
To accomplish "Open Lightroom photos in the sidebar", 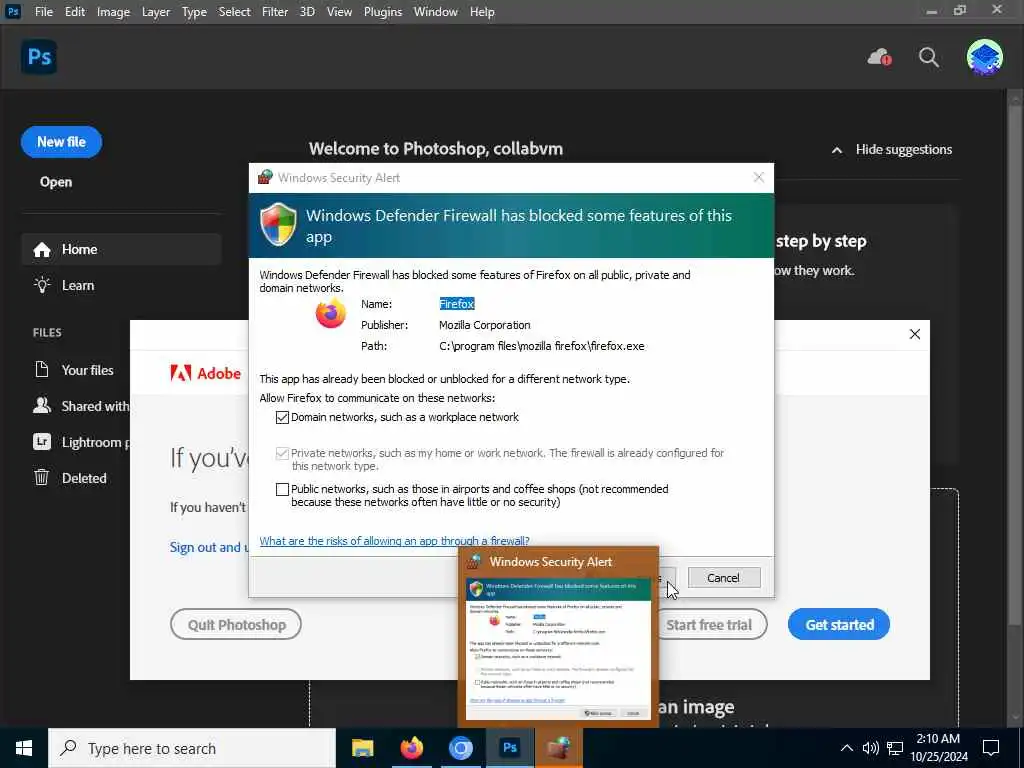I will pyautogui.click(x=82, y=442).
